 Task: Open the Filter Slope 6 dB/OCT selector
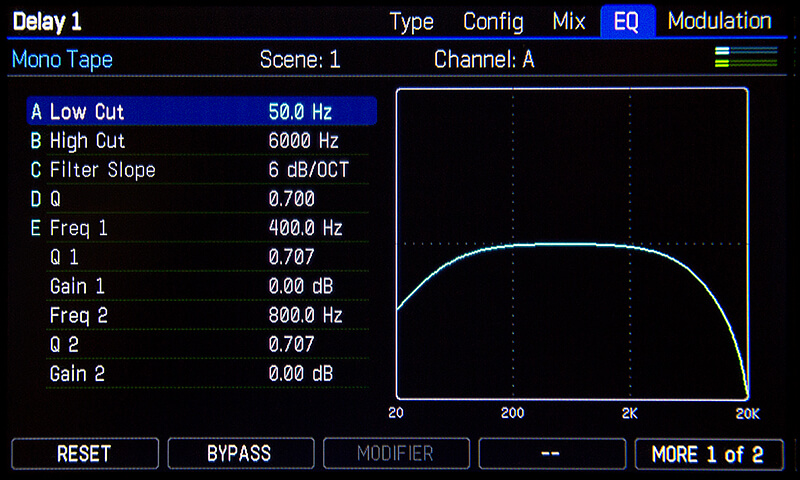click(x=309, y=170)
